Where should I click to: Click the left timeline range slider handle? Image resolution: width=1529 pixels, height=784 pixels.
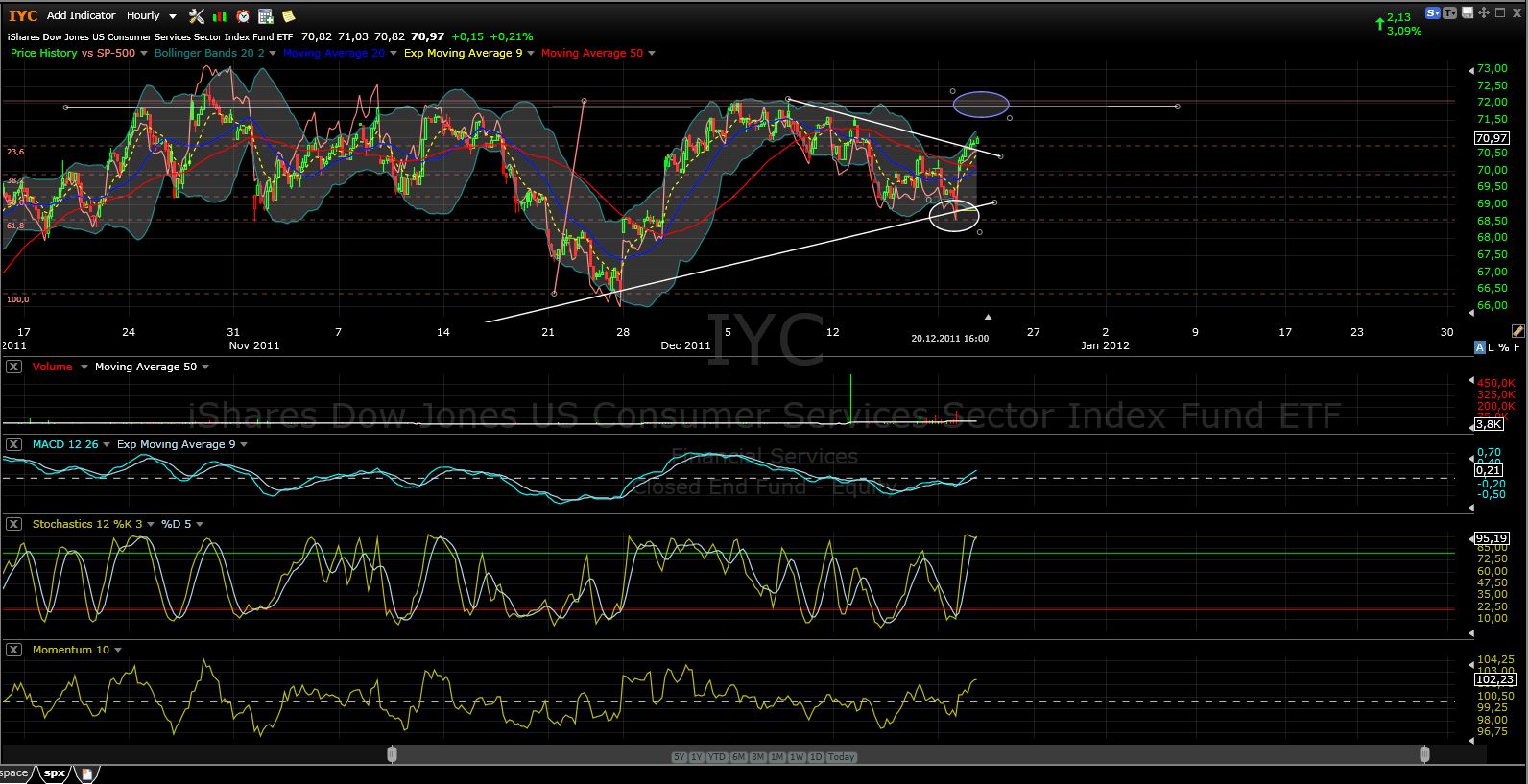[392, 754]
